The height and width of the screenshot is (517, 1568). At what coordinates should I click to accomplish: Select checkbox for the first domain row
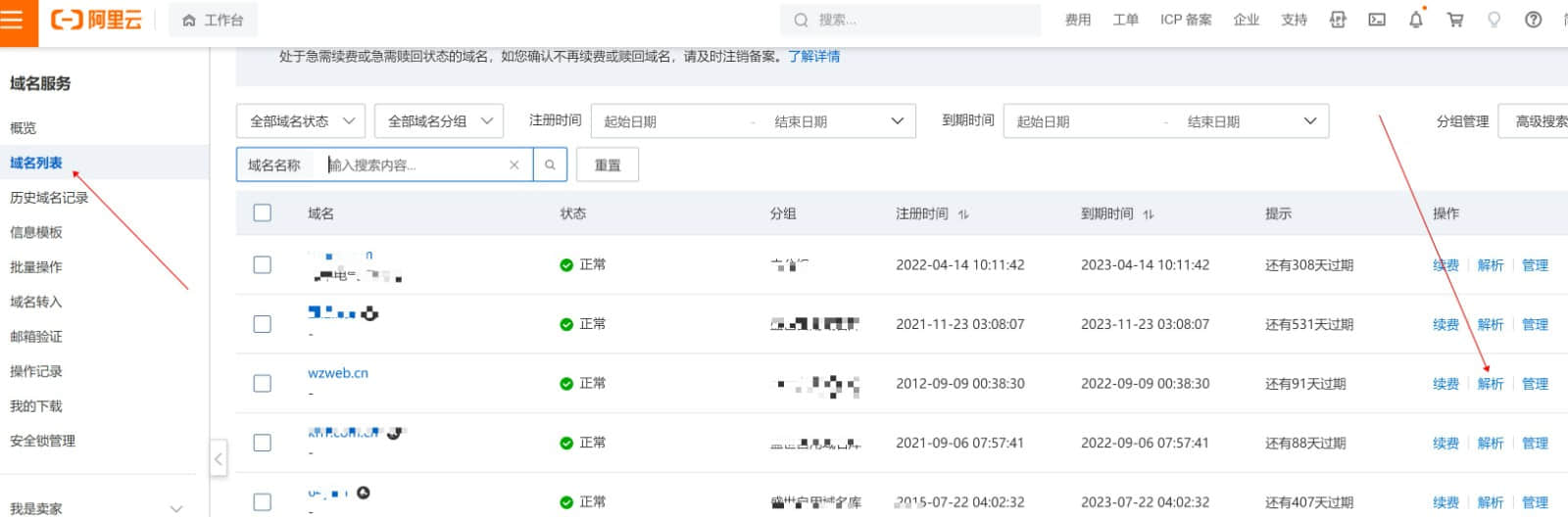click(262, 264)
